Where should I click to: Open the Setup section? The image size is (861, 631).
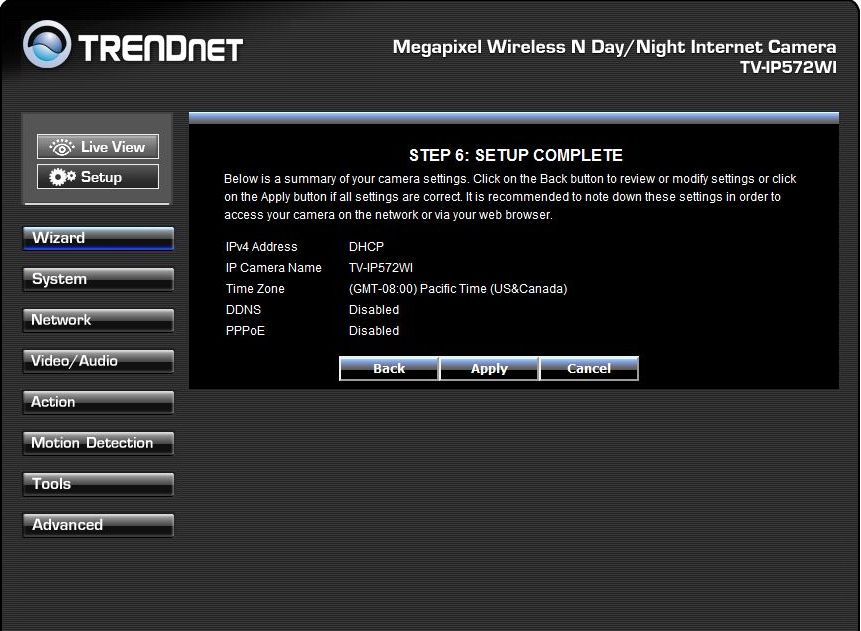click(98, 177)
